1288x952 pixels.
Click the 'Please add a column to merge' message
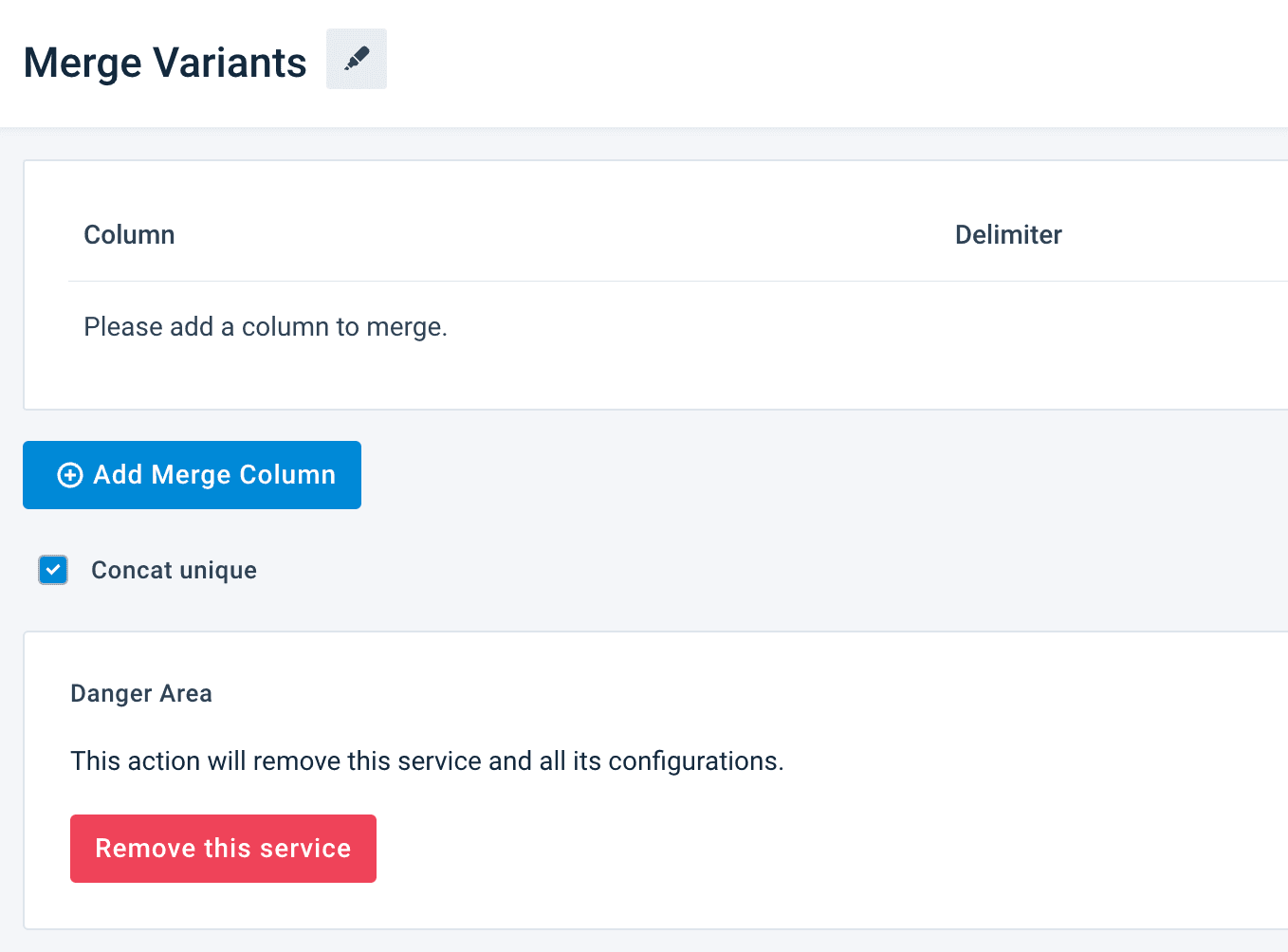[266, 327]
